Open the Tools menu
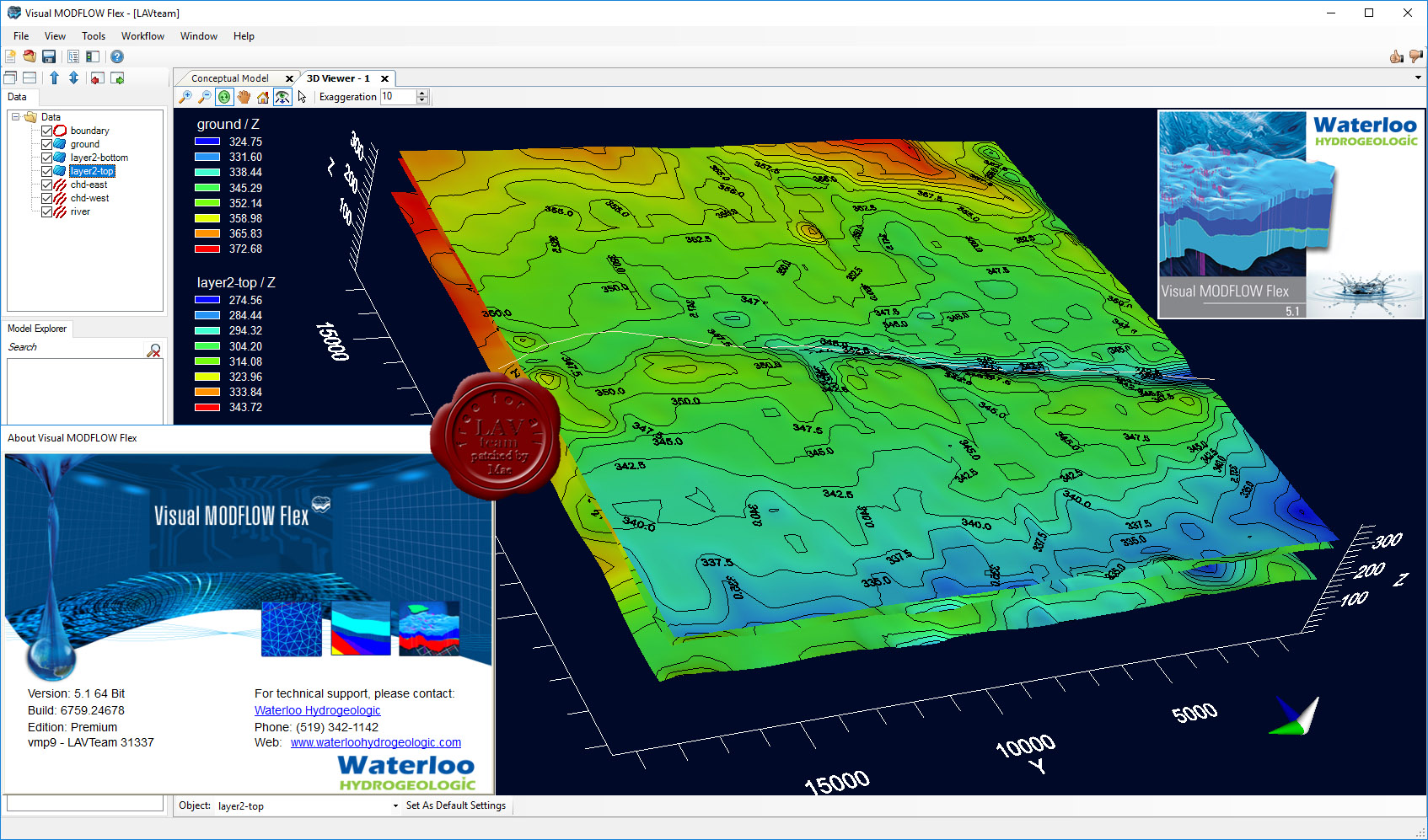This screenshot has height=840, width=1428. click(94, 36)
